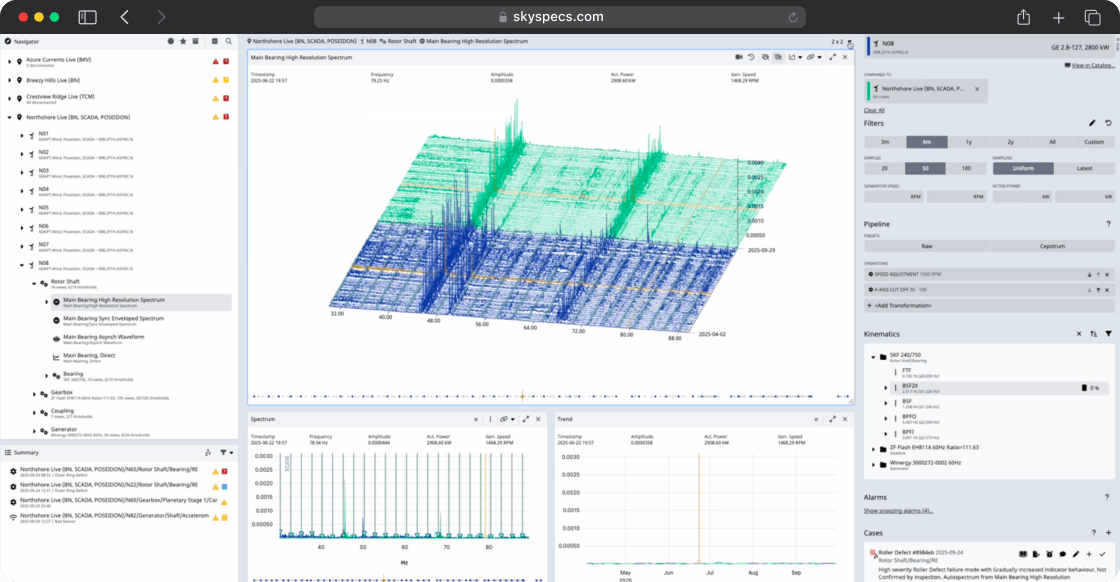The height and width of the screenshot is (582, 1120).
Task: Open the book icon on the Roller Defect case
Action: click(1023, 554)
